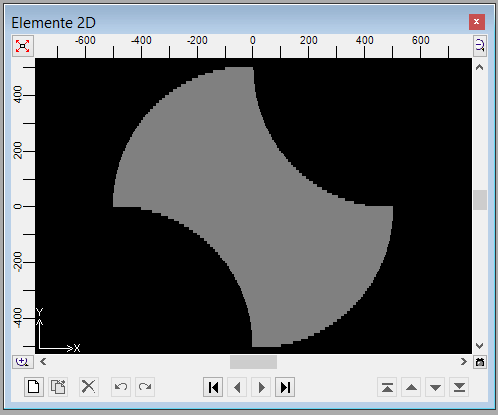Click the horizontal scrollbar thumb

(253, 362)
